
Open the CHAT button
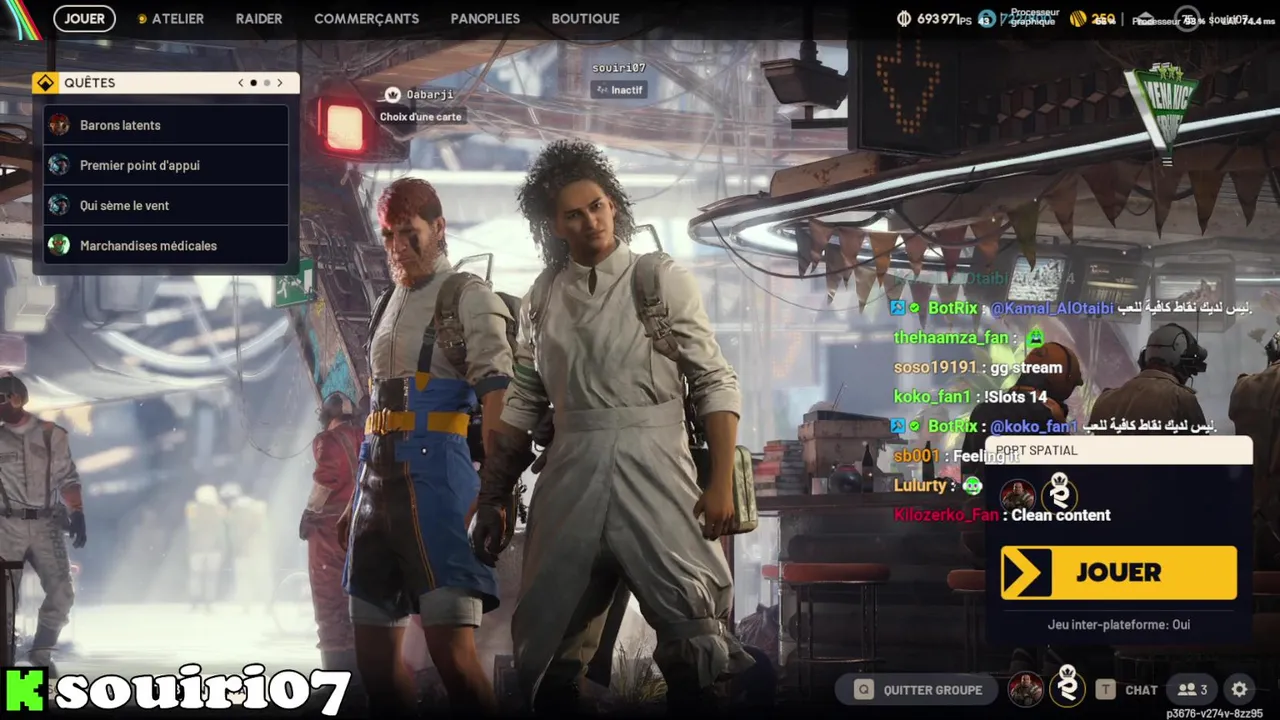point(1141,690)
